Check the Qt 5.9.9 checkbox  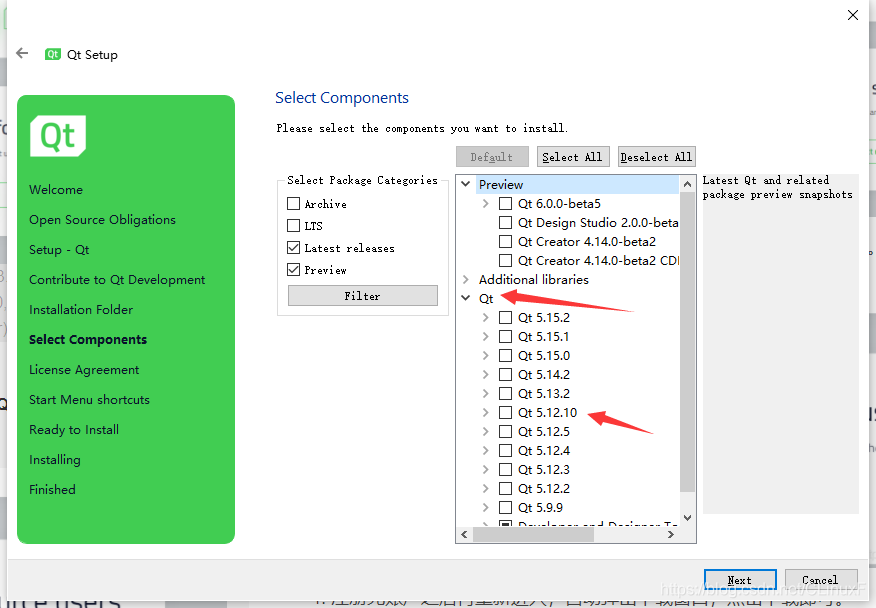click(x=505, y=507)
